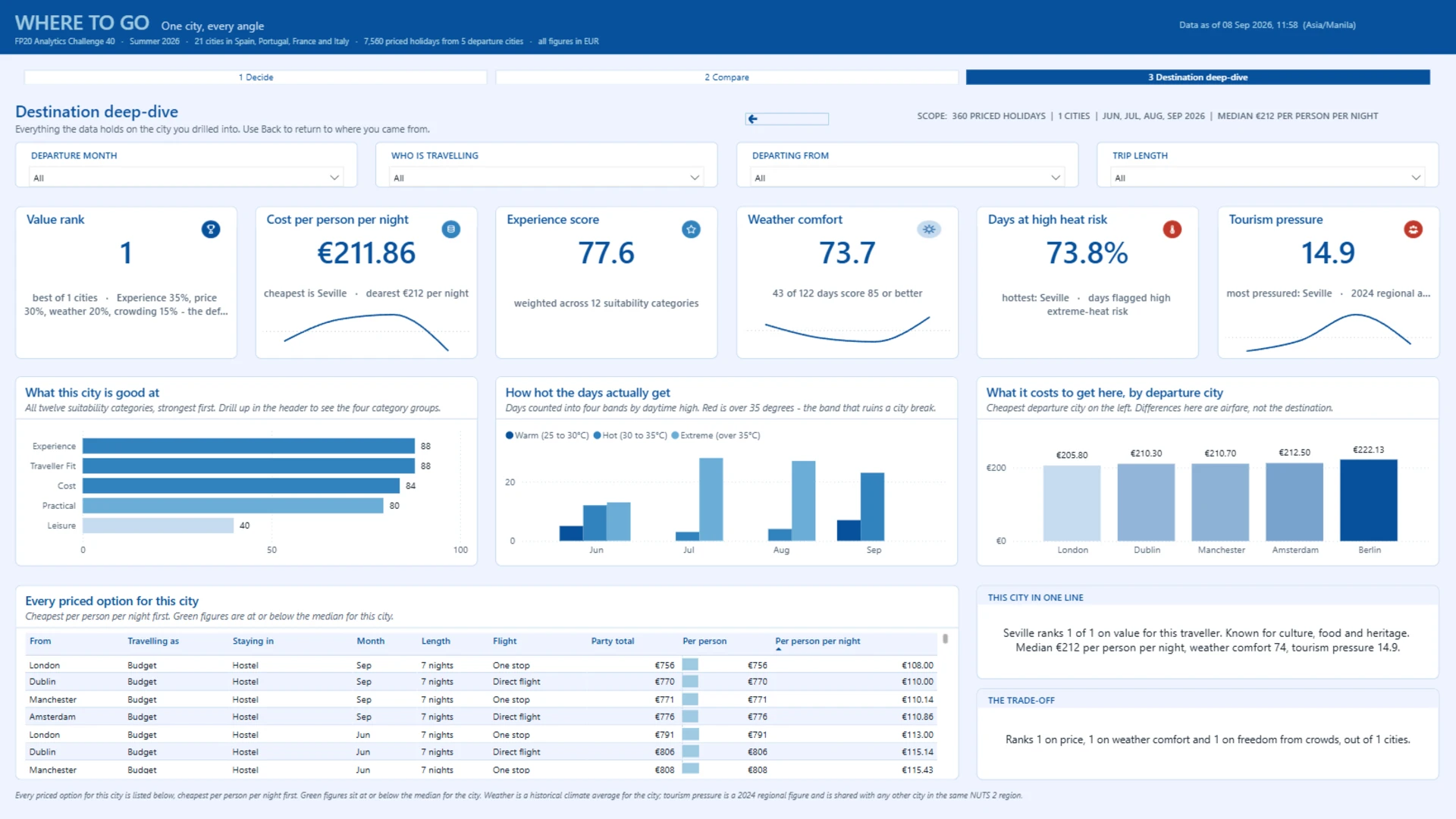The image size is (1456, 819).
Task: Click the Dublin departure cost bar
Action: pos(1146,502)
